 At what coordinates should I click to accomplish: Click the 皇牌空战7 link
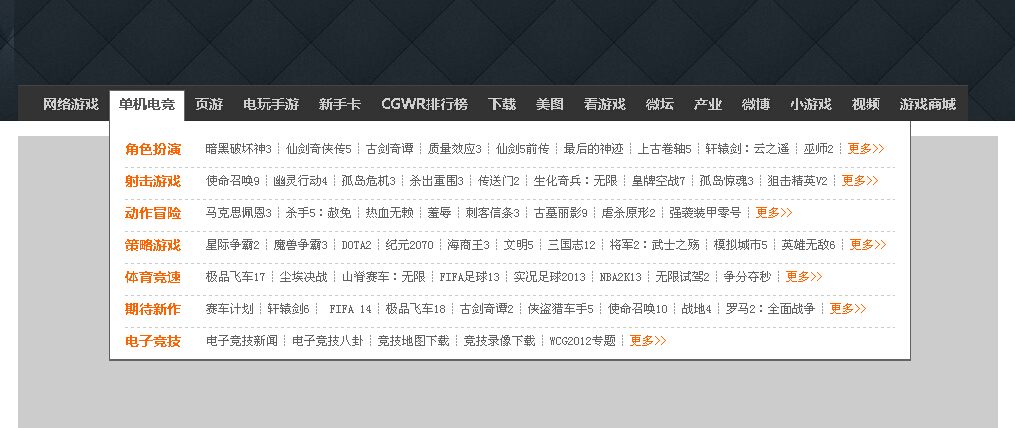click(658, 181)
